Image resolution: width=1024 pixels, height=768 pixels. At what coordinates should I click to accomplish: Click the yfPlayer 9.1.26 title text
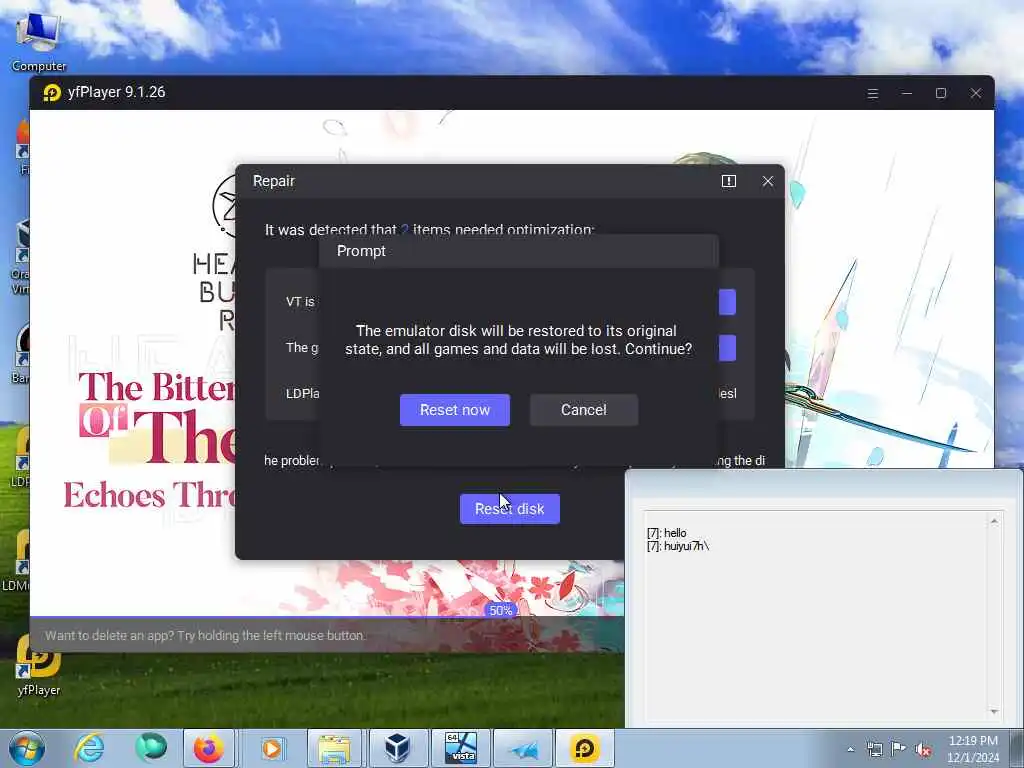pos(116,92)
